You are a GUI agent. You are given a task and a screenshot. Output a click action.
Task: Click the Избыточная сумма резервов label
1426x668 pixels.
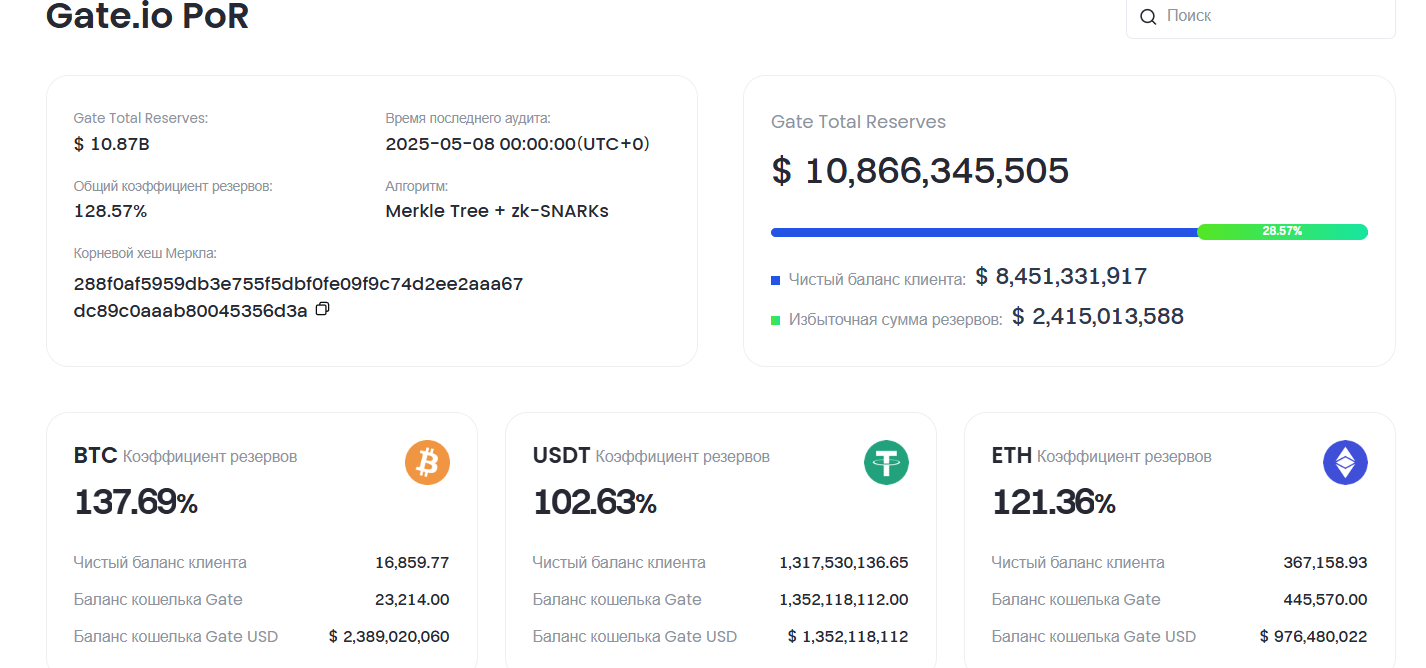click(x=895, y=320)
